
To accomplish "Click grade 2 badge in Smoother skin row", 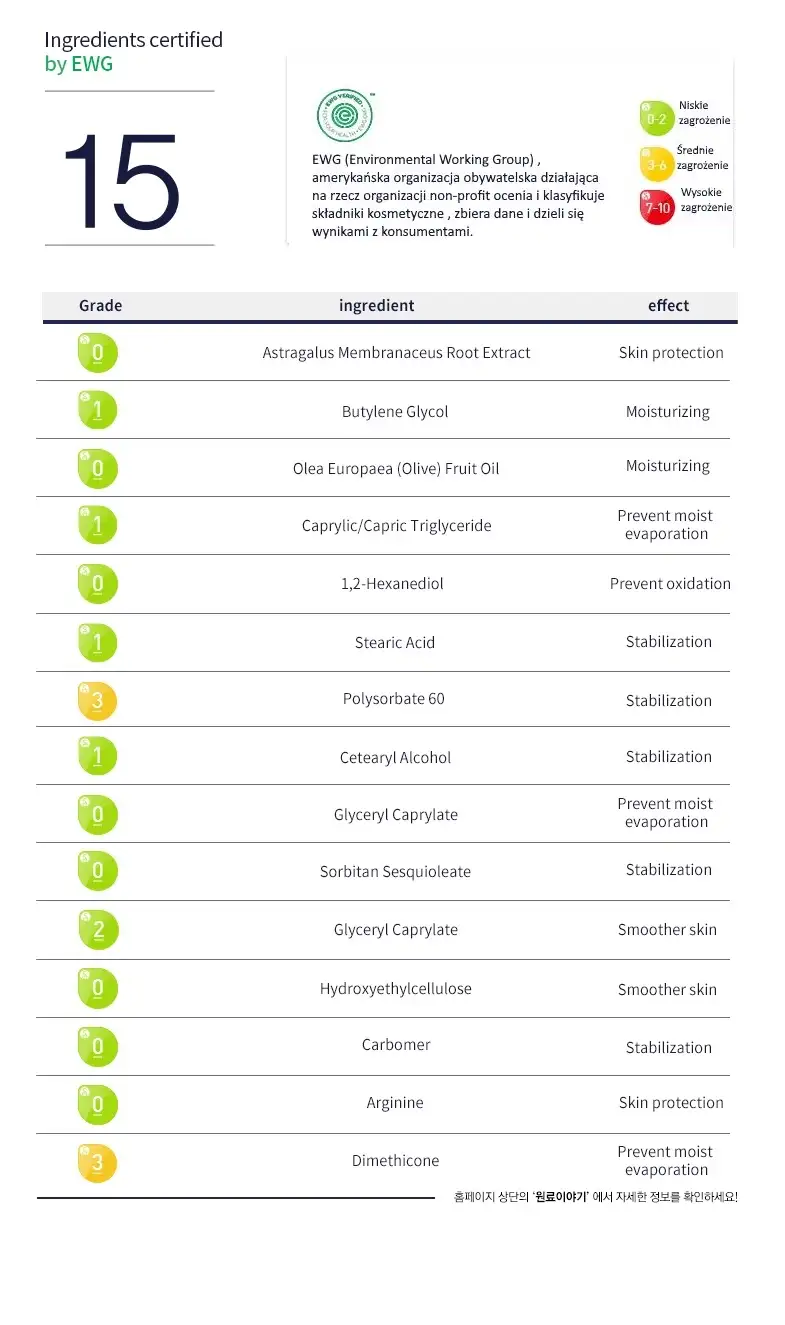I will [98, 930].
